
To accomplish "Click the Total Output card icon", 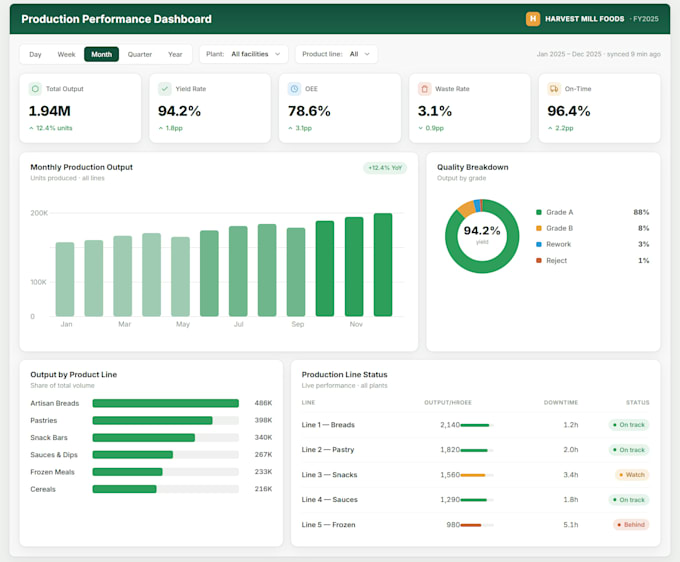I will point(35,89).
